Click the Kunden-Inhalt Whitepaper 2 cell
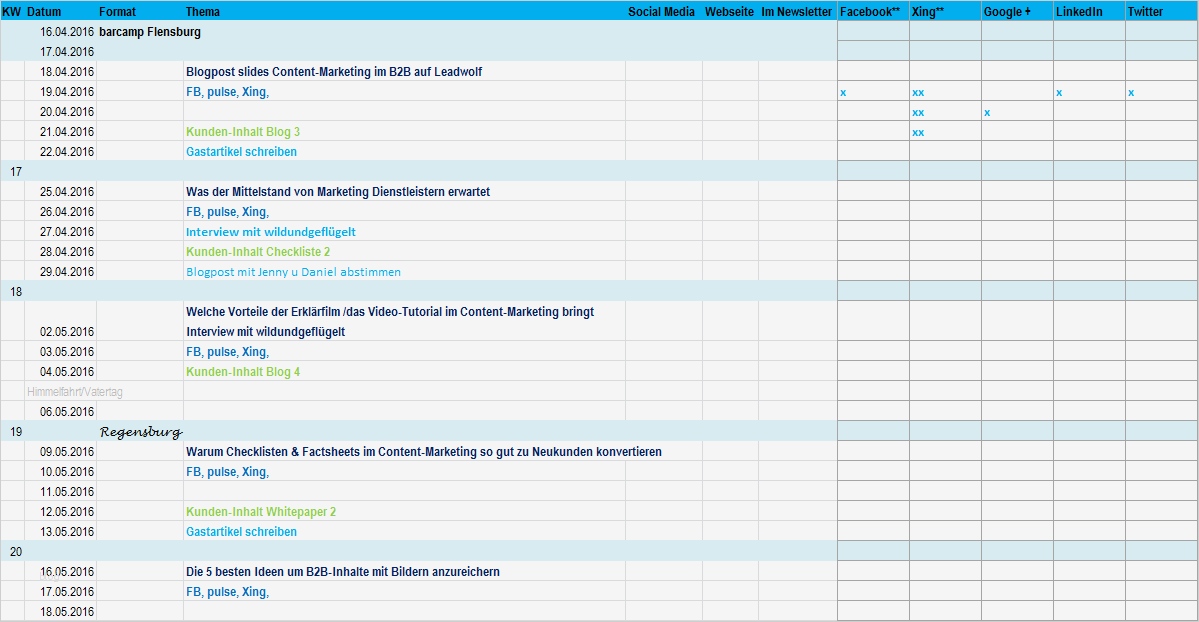Viewport: 1199px width, 622px height. [261, 512]
